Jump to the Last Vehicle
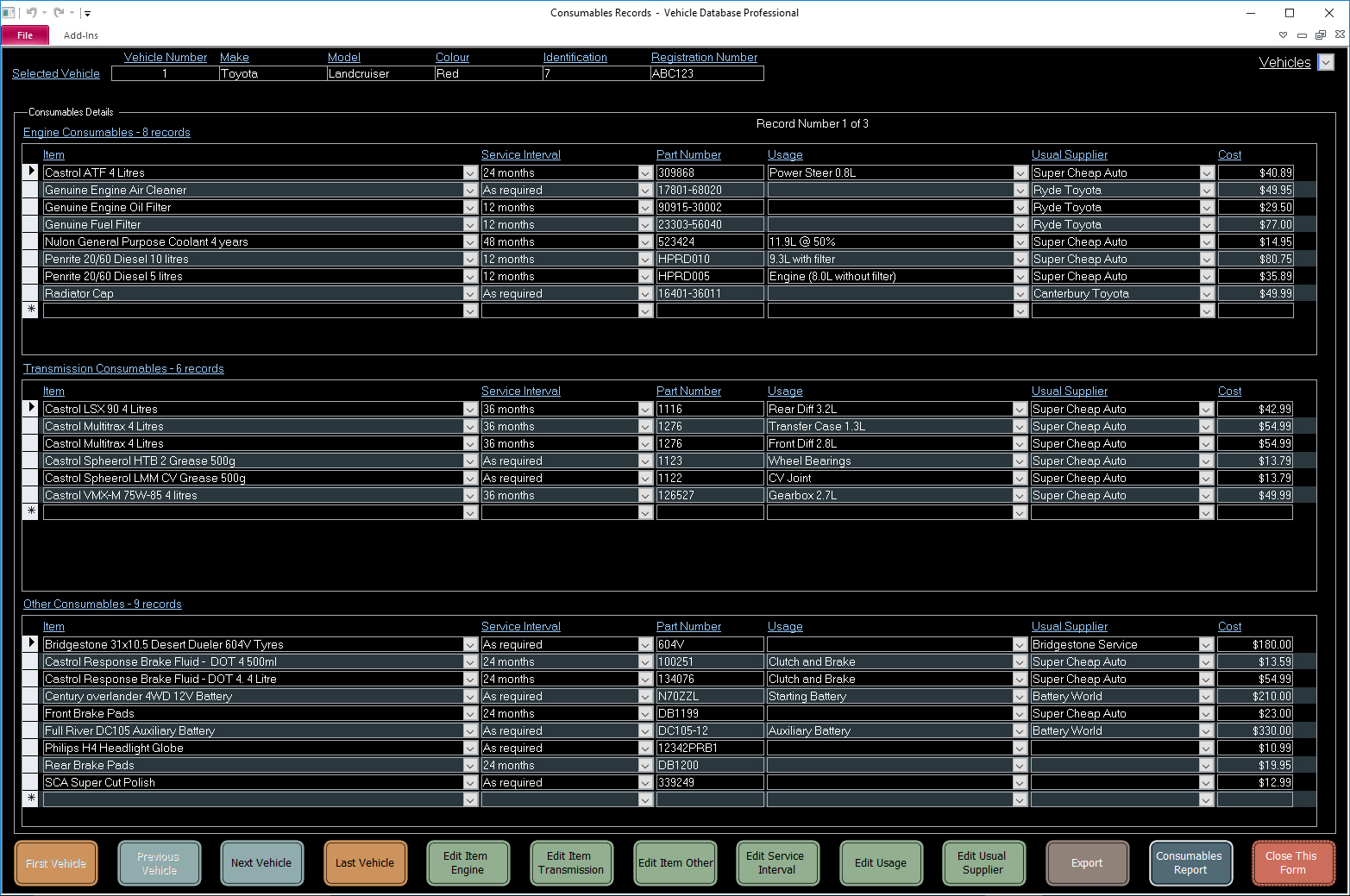 pos(365,863)
